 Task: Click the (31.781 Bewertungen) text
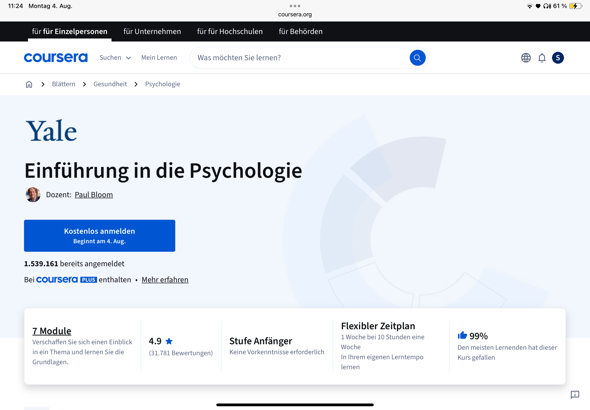(181, 353)
